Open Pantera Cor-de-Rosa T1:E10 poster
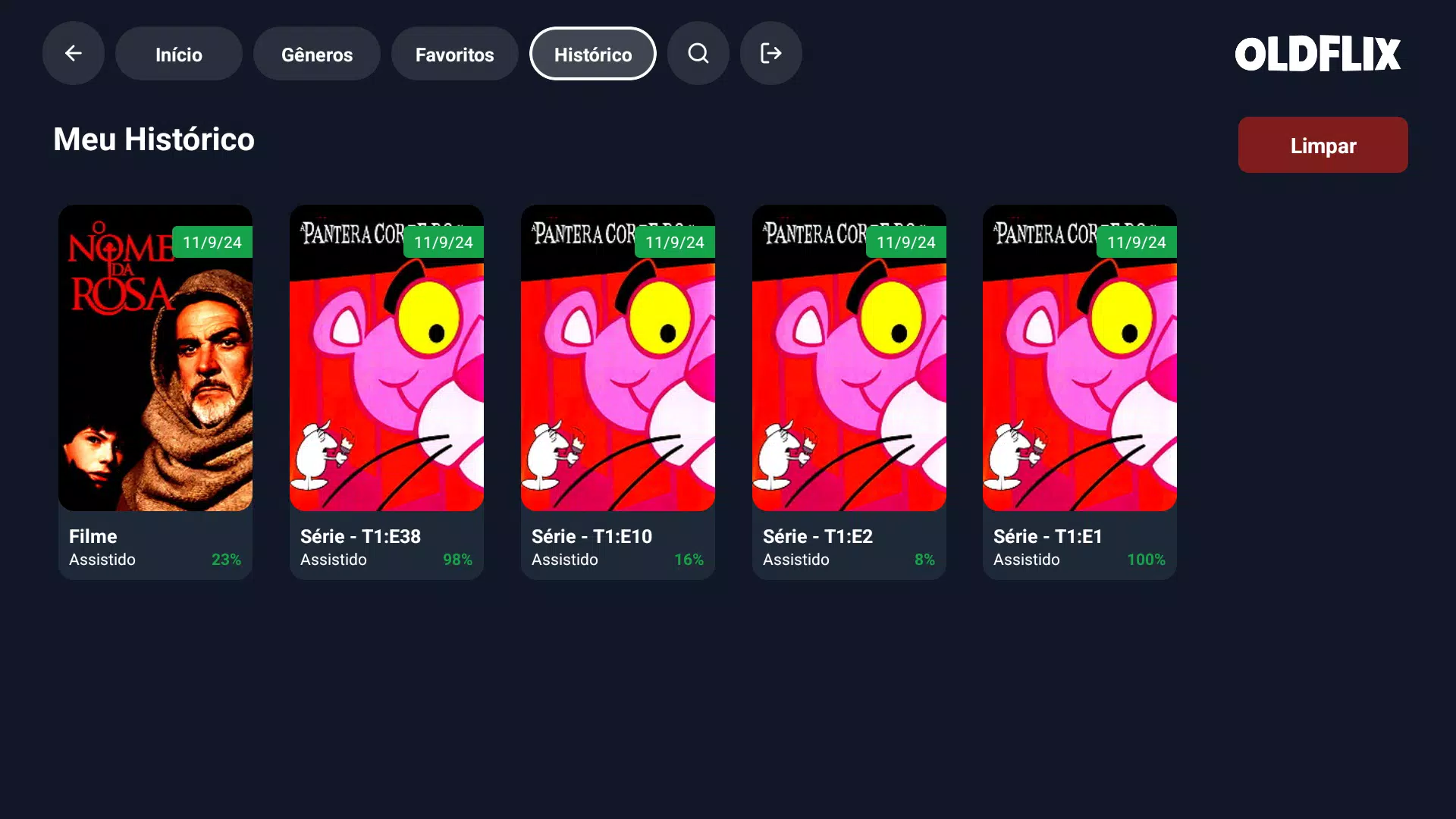 (618, 358)
